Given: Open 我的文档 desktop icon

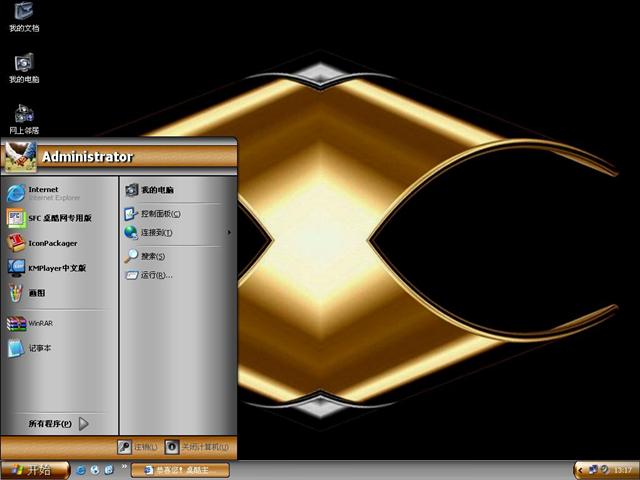Looking at the screenshot, I should pos(24,17).
